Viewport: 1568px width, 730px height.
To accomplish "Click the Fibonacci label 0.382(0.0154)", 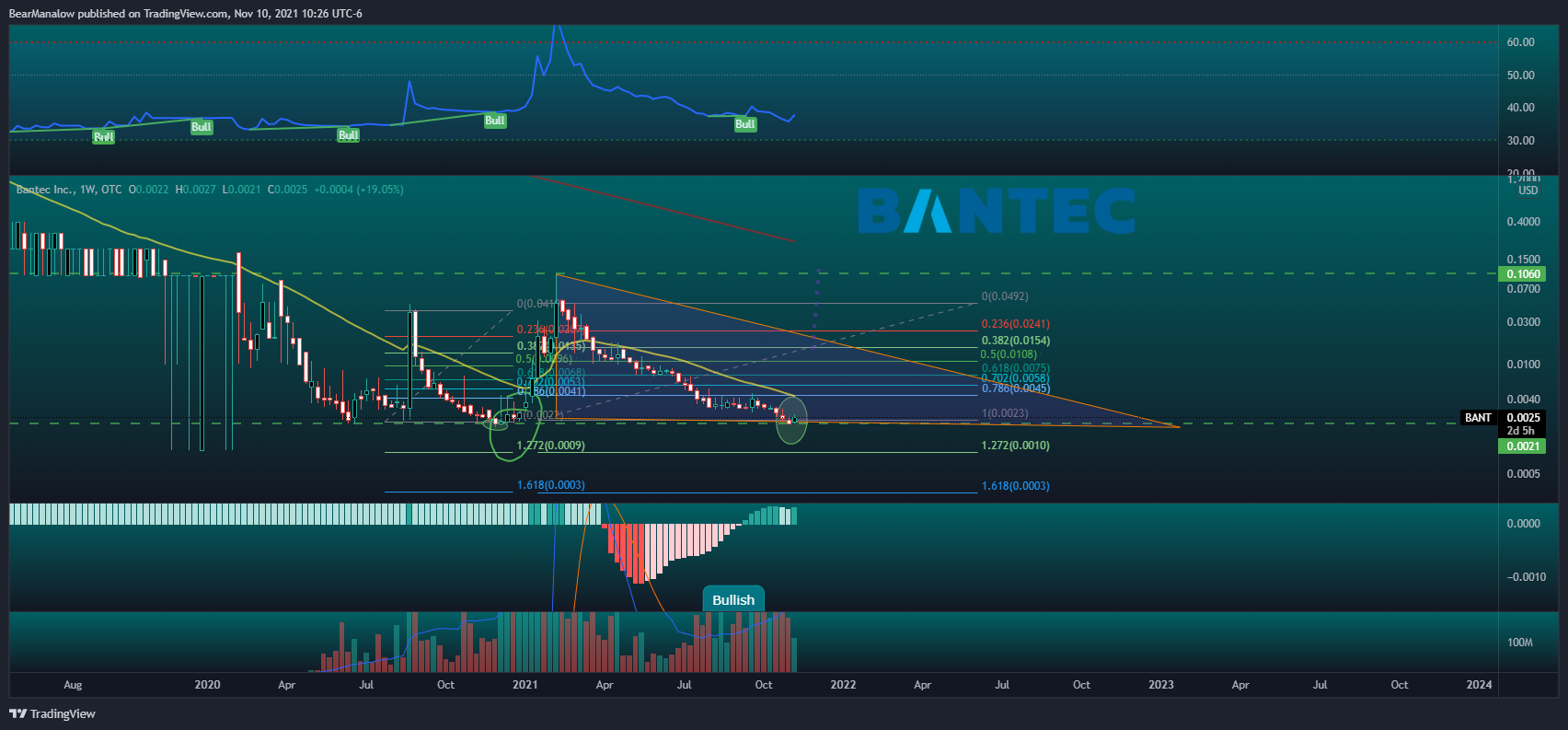I will click(x=1015, y=341).
